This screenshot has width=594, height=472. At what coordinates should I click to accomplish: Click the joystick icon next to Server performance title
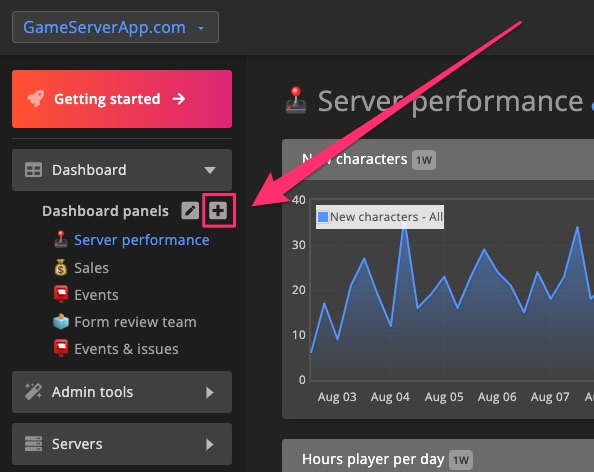click(x=296, y=100)
